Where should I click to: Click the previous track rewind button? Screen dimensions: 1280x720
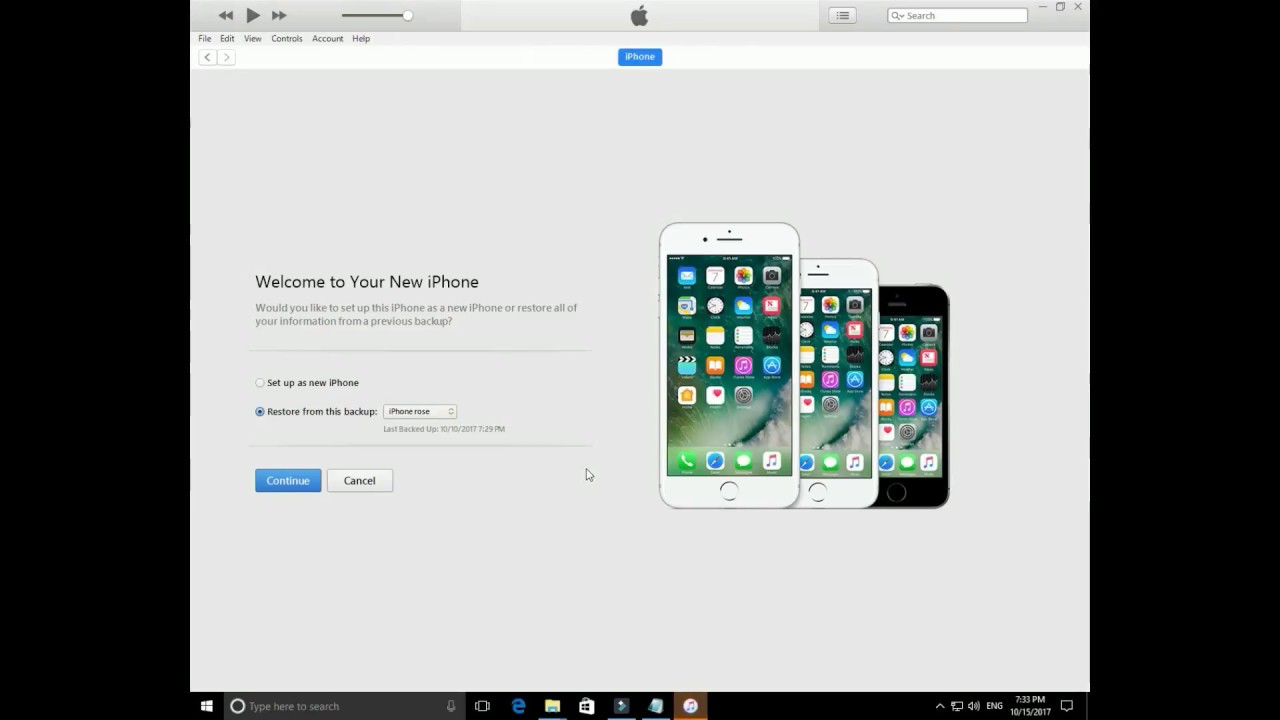[226, 15]
